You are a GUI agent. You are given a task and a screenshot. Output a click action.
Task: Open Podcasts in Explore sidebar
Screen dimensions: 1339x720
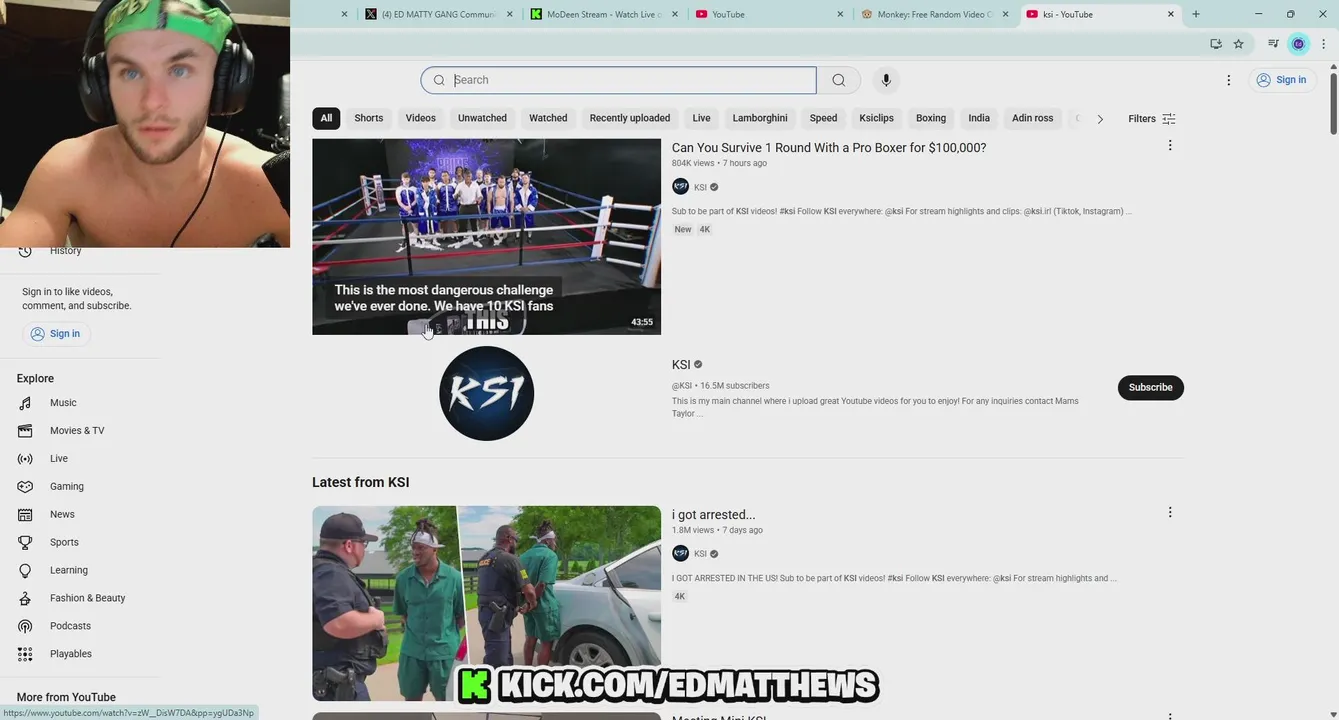tap(70, 627)
